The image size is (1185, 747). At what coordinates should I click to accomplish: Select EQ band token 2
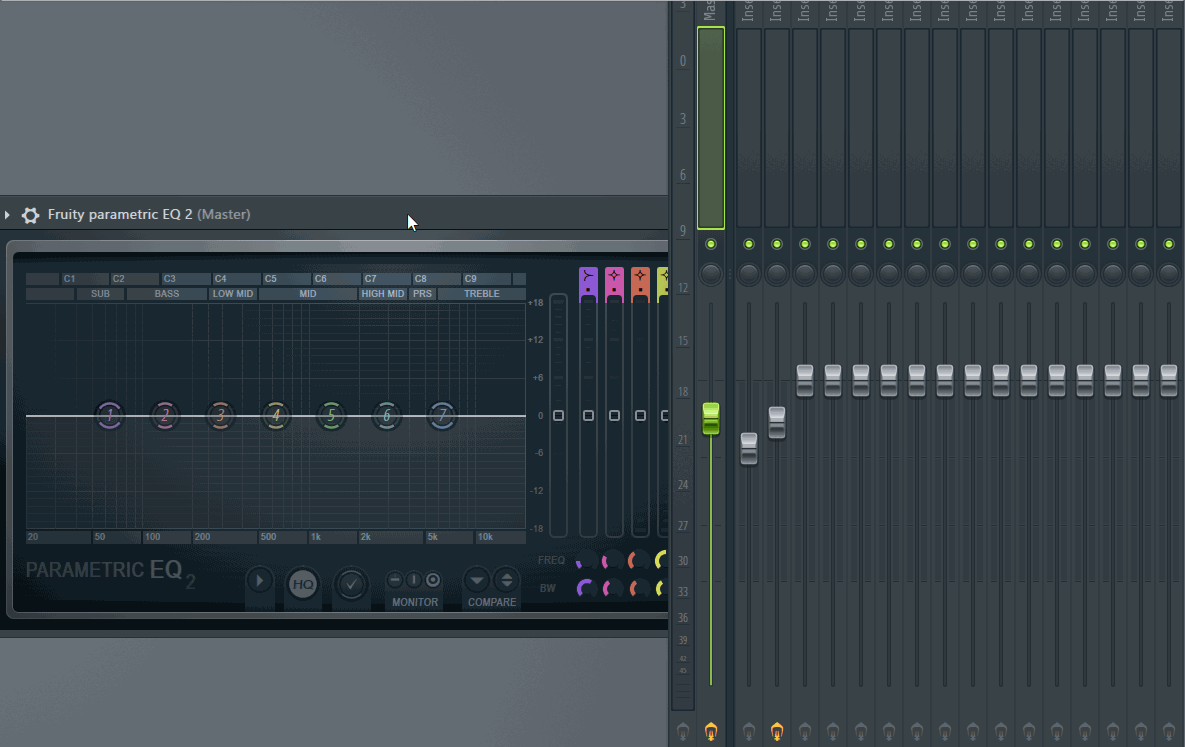[x=165, y=415]
